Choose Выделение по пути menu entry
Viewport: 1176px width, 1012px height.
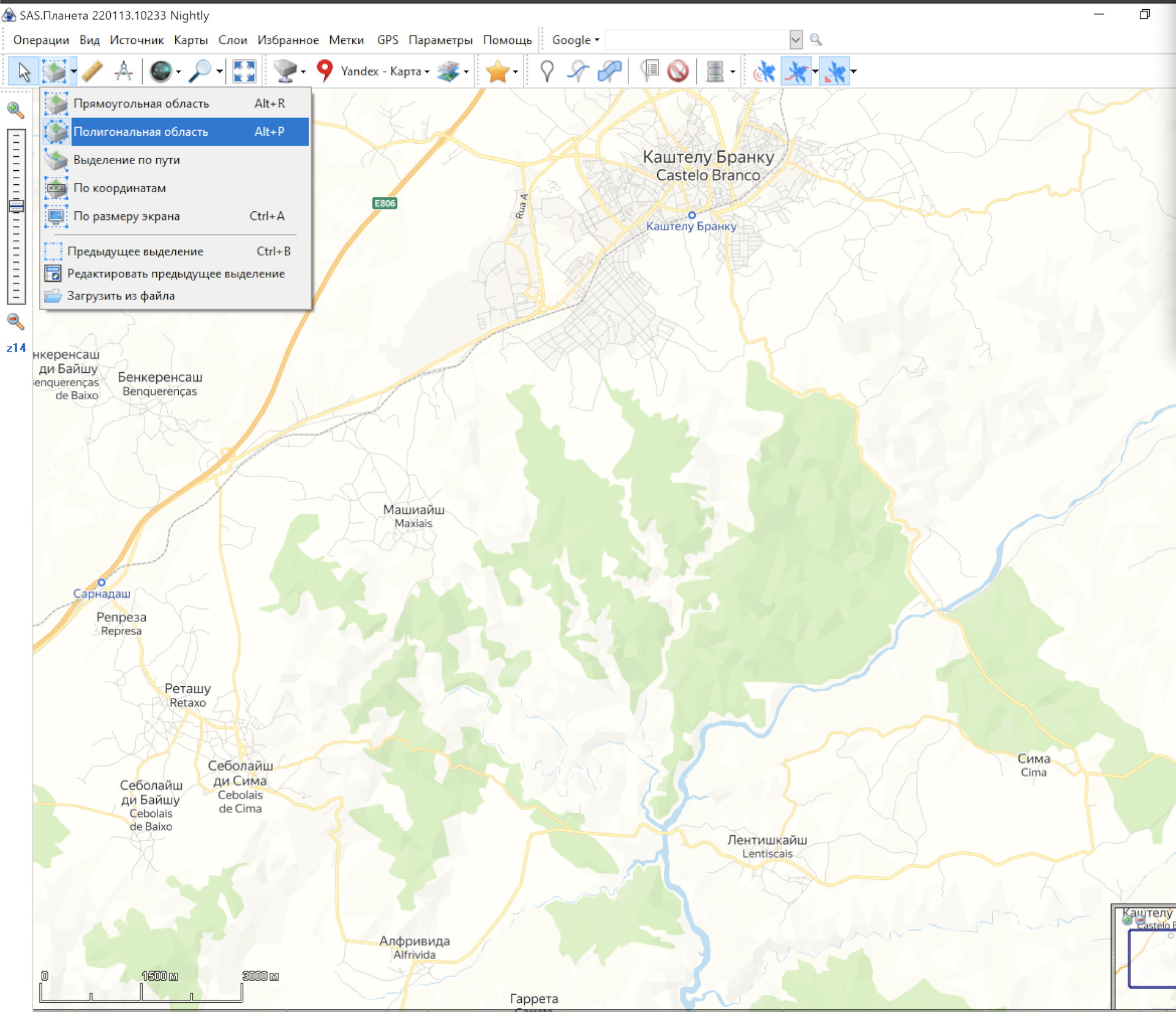[x=176, y=160]
